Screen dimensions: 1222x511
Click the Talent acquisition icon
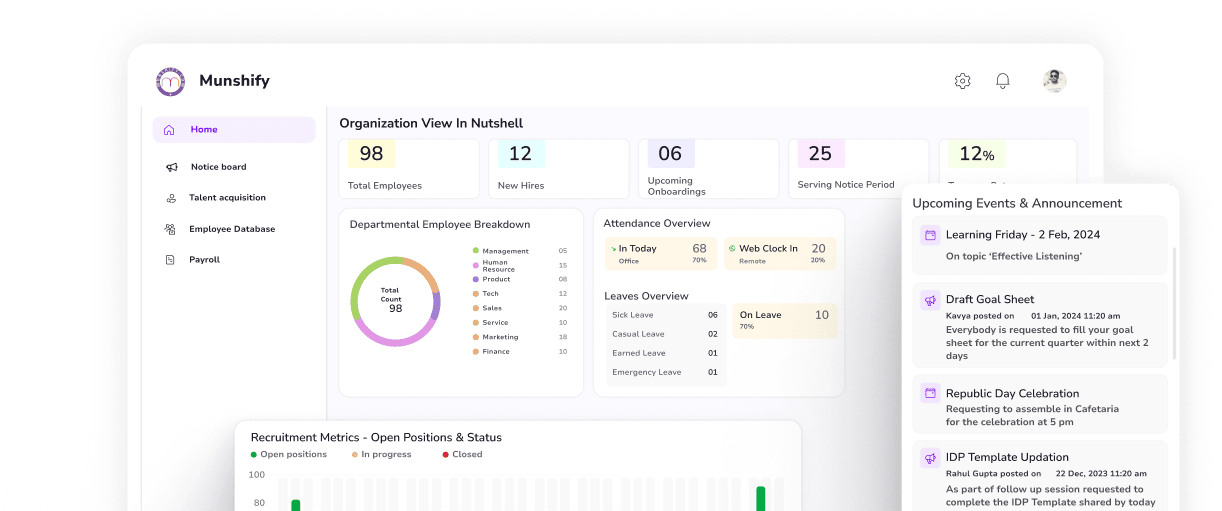coord(171,198)
